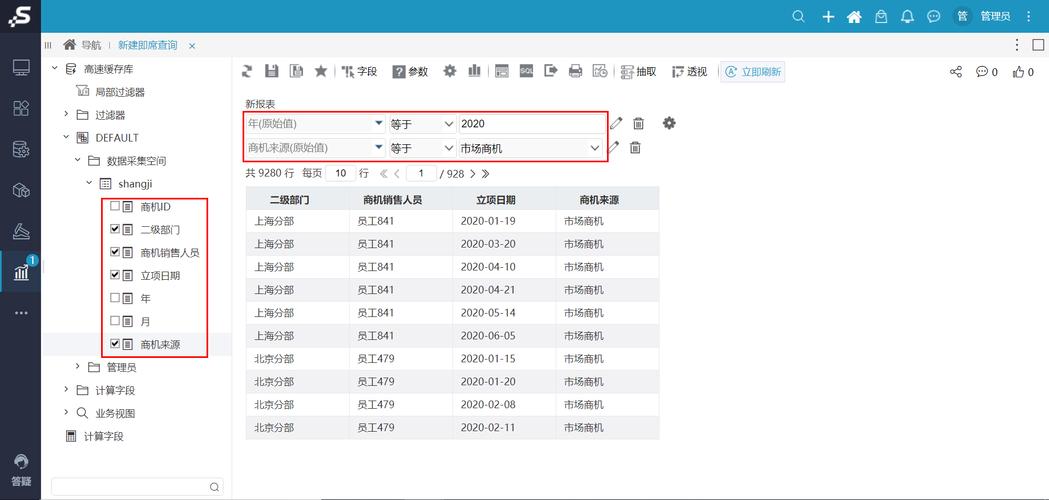
Task: Open the 答疑 help icon
Action: [x=21, y=471]
